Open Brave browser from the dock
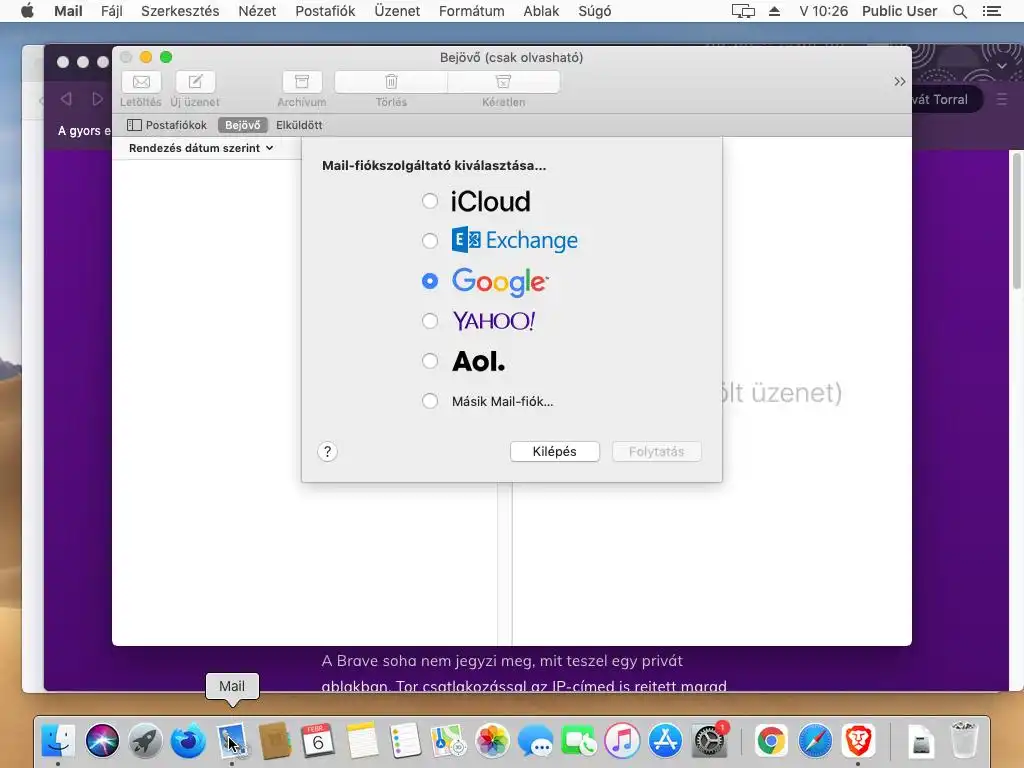Viewport: 1024px width, 768px height. [858, 741]
